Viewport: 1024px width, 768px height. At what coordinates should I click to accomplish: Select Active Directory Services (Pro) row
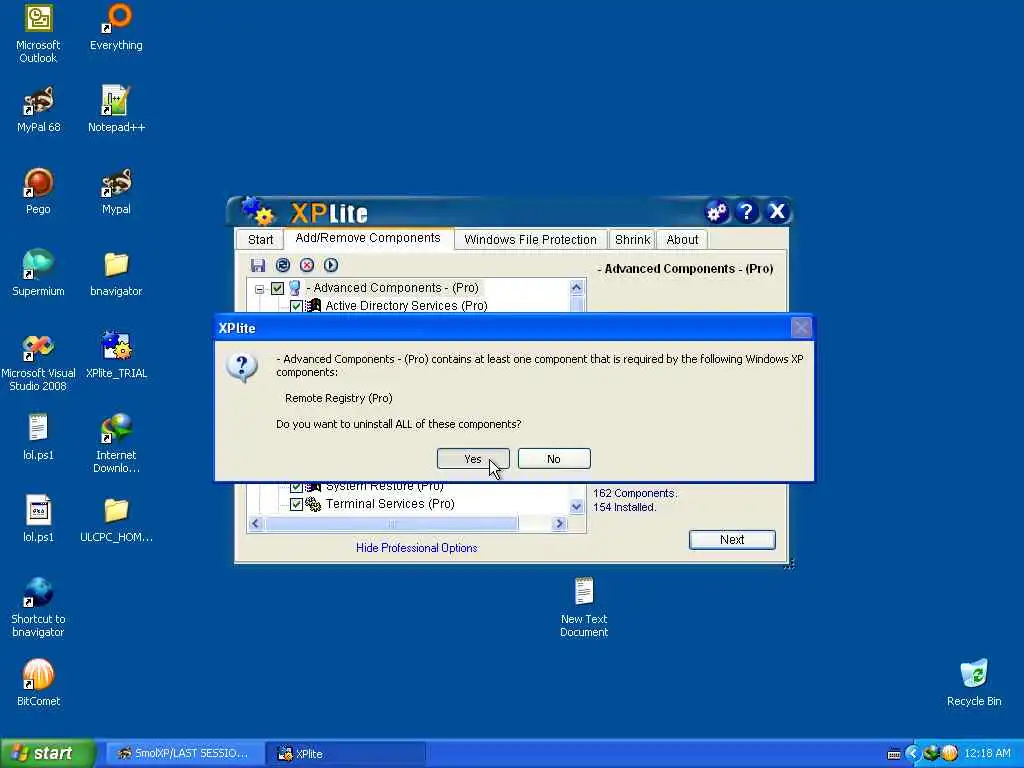click(x=406, y=306)
